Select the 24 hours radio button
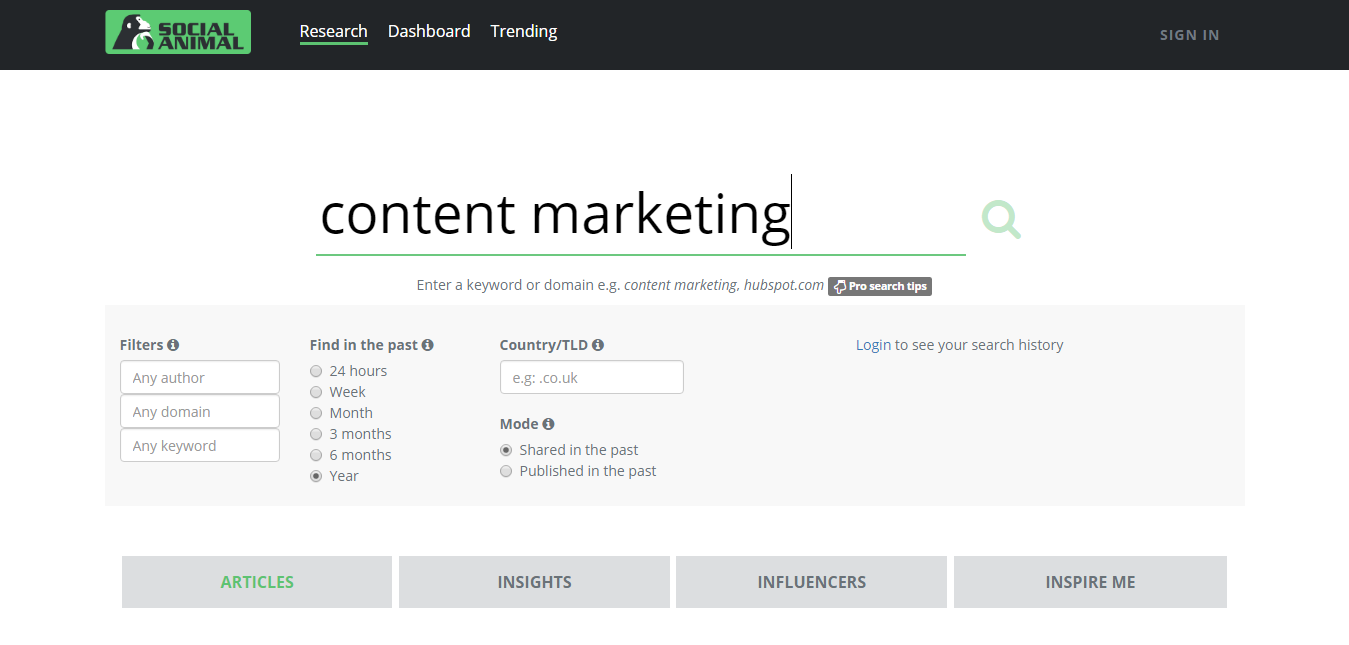The height and width of the screenshot is (645, 1349). tap(316, 371)
